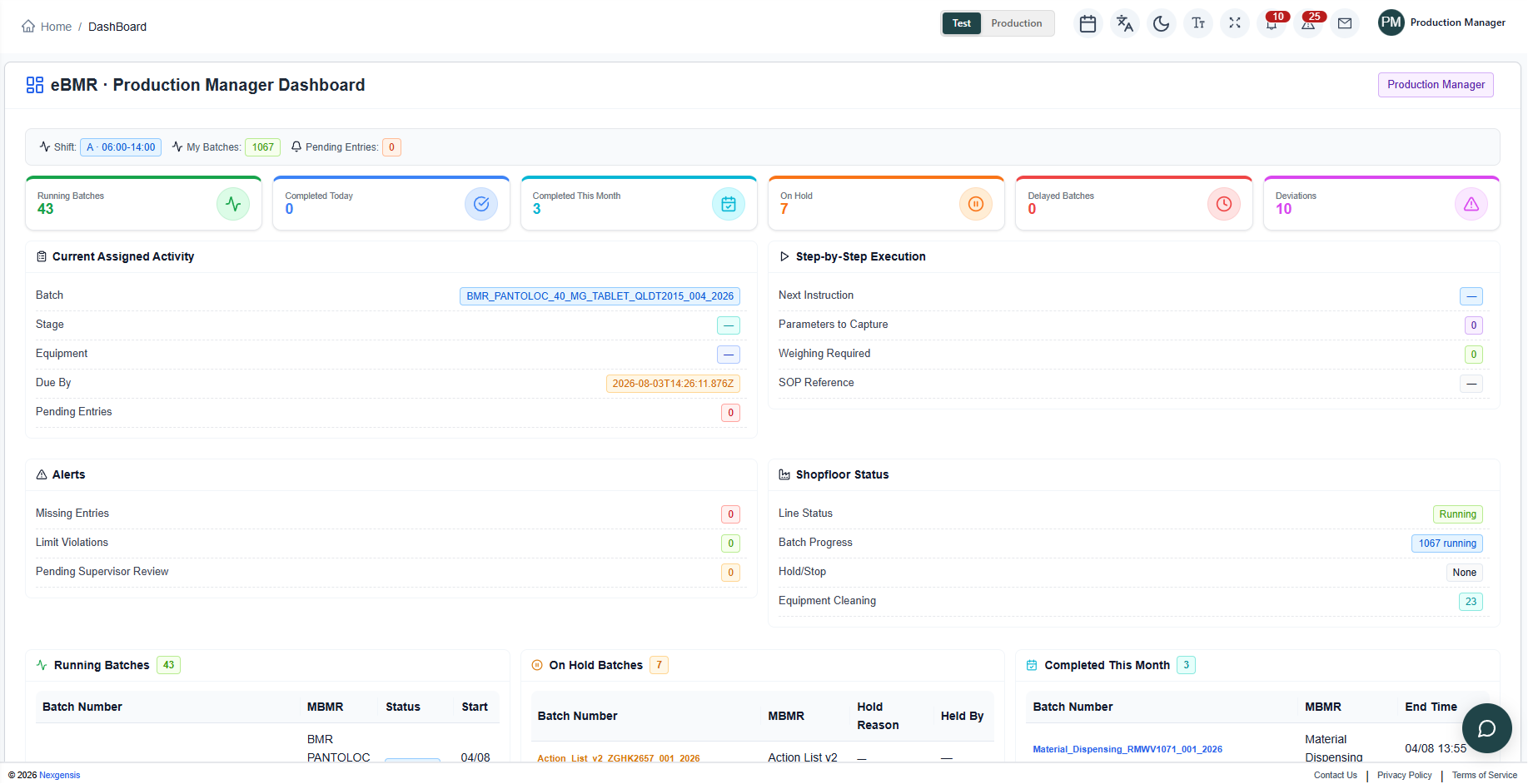The width and height of the screenshot is (1528, 784).
Task: Click the Shopfloor Status chart icon
Action: click(x=784, y=474)
